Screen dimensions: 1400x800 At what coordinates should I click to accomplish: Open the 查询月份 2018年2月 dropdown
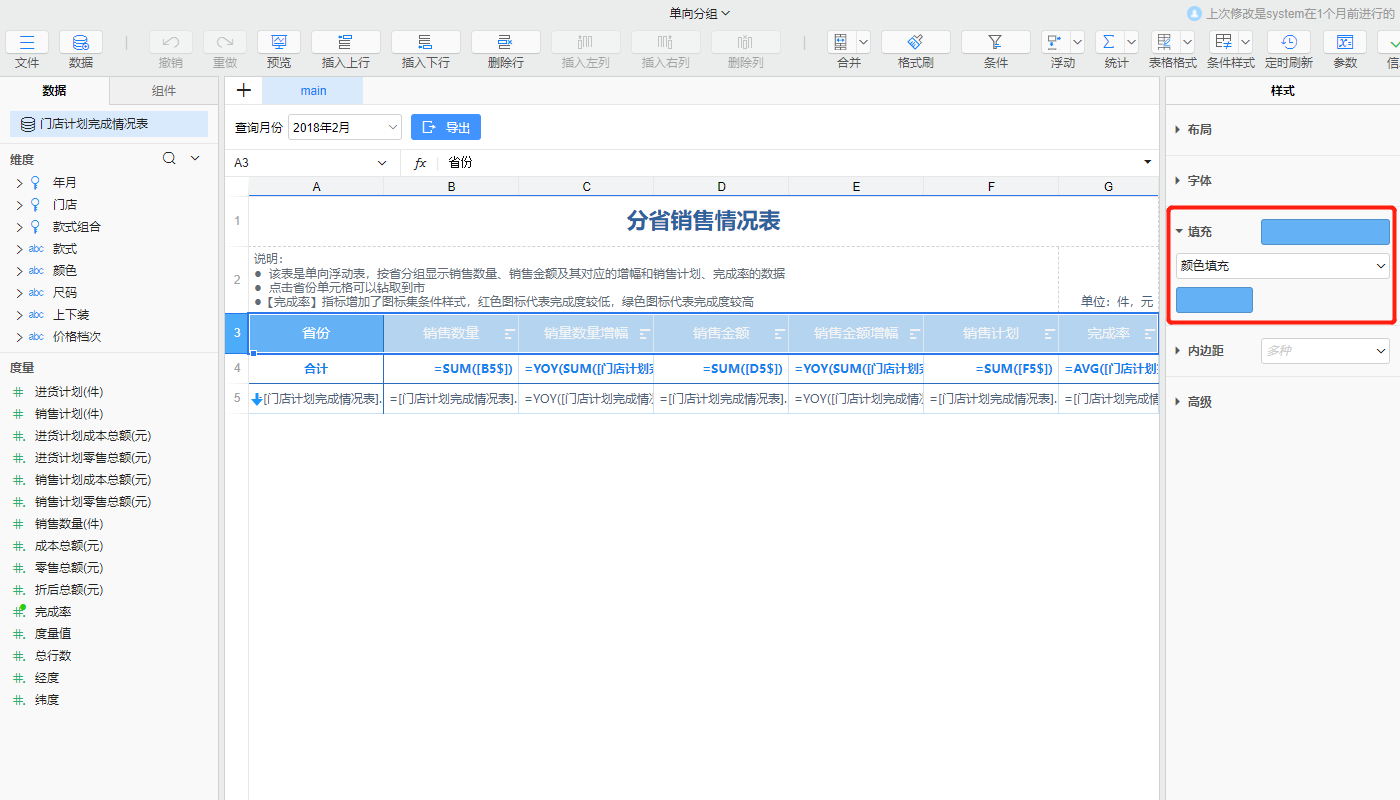(344, 127)
